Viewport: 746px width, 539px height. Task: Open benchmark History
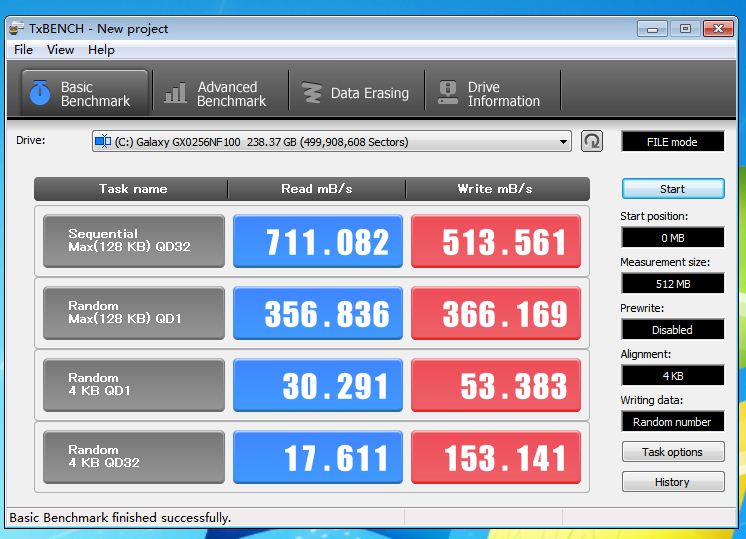click(673, 482)
